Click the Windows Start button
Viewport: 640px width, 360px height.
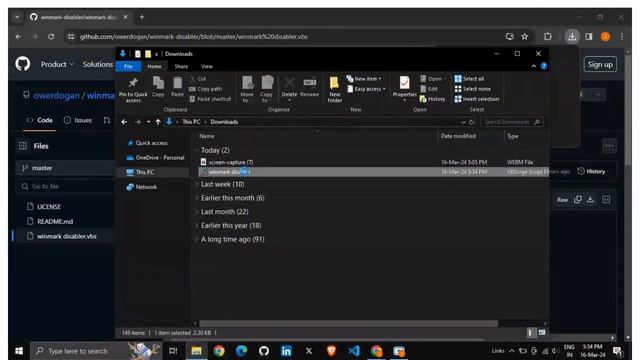(19, 351)
